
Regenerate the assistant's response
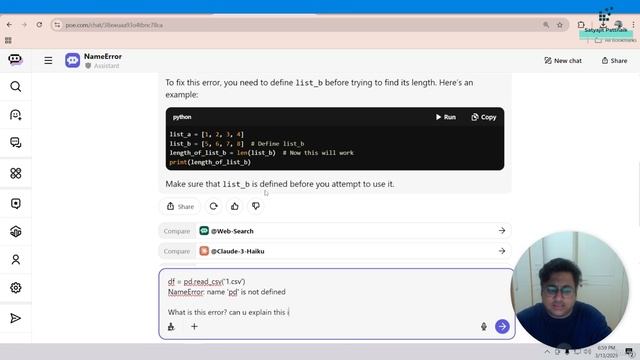[x=213, y=207]
